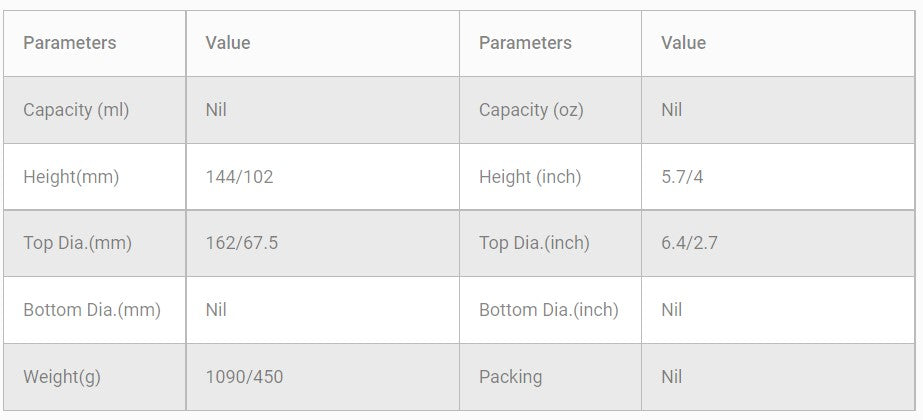
Task: Click the Capacity (ml) parameter cell
Action: 76,110
